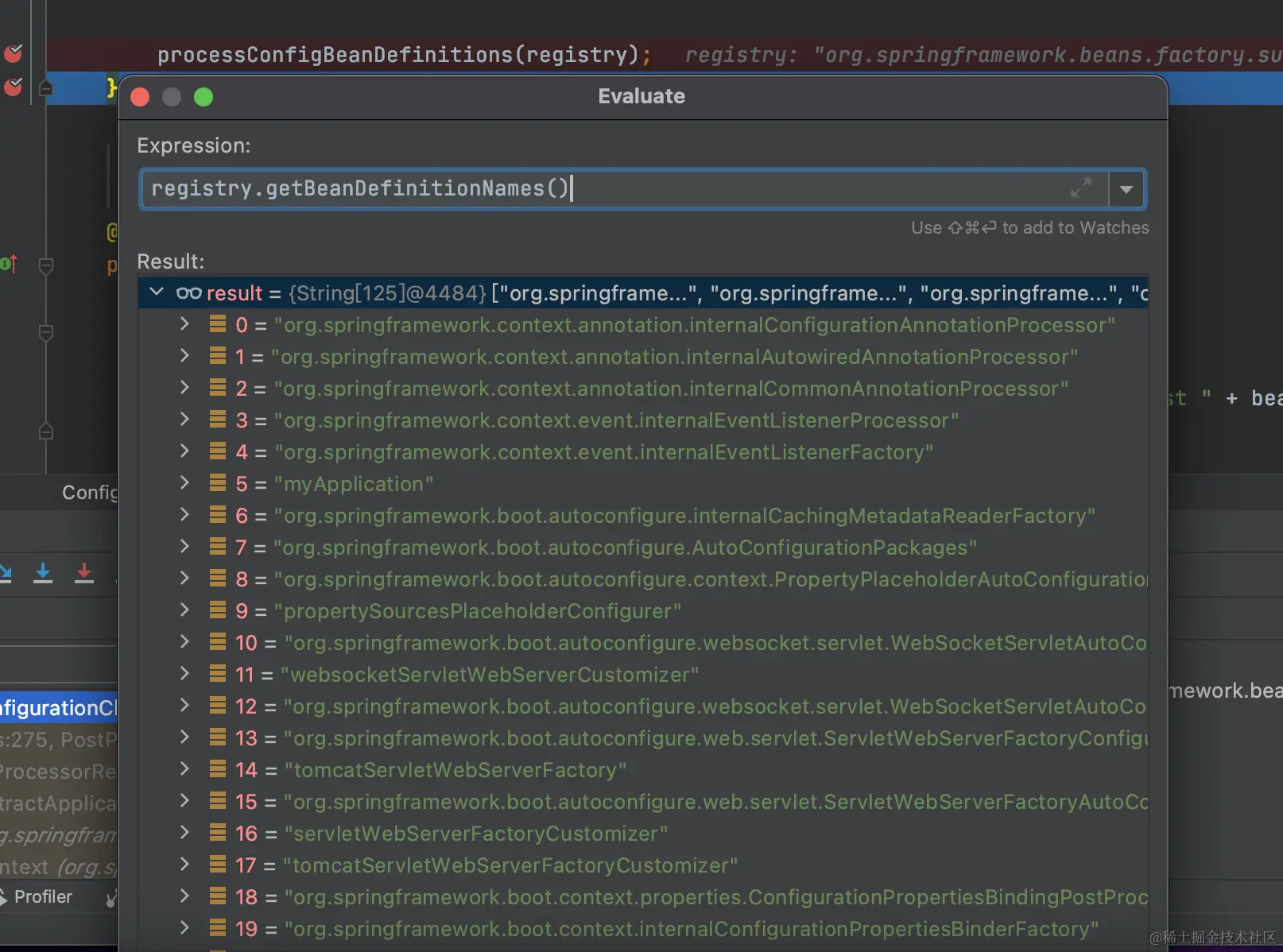The image size is (1283, 952).
Task: Expand array element 1 chevron
Action: click(184, 356)
